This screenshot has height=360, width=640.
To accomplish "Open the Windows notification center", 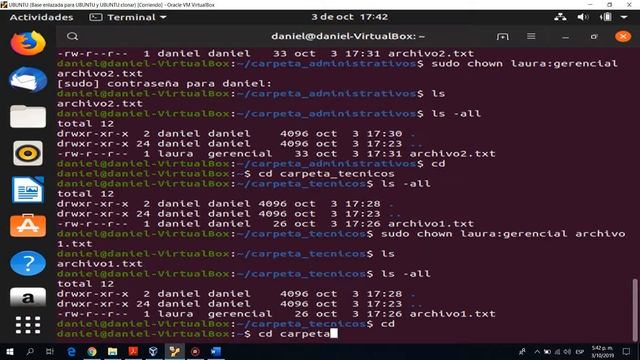I will pyautogui.click(x=627, y=351).
